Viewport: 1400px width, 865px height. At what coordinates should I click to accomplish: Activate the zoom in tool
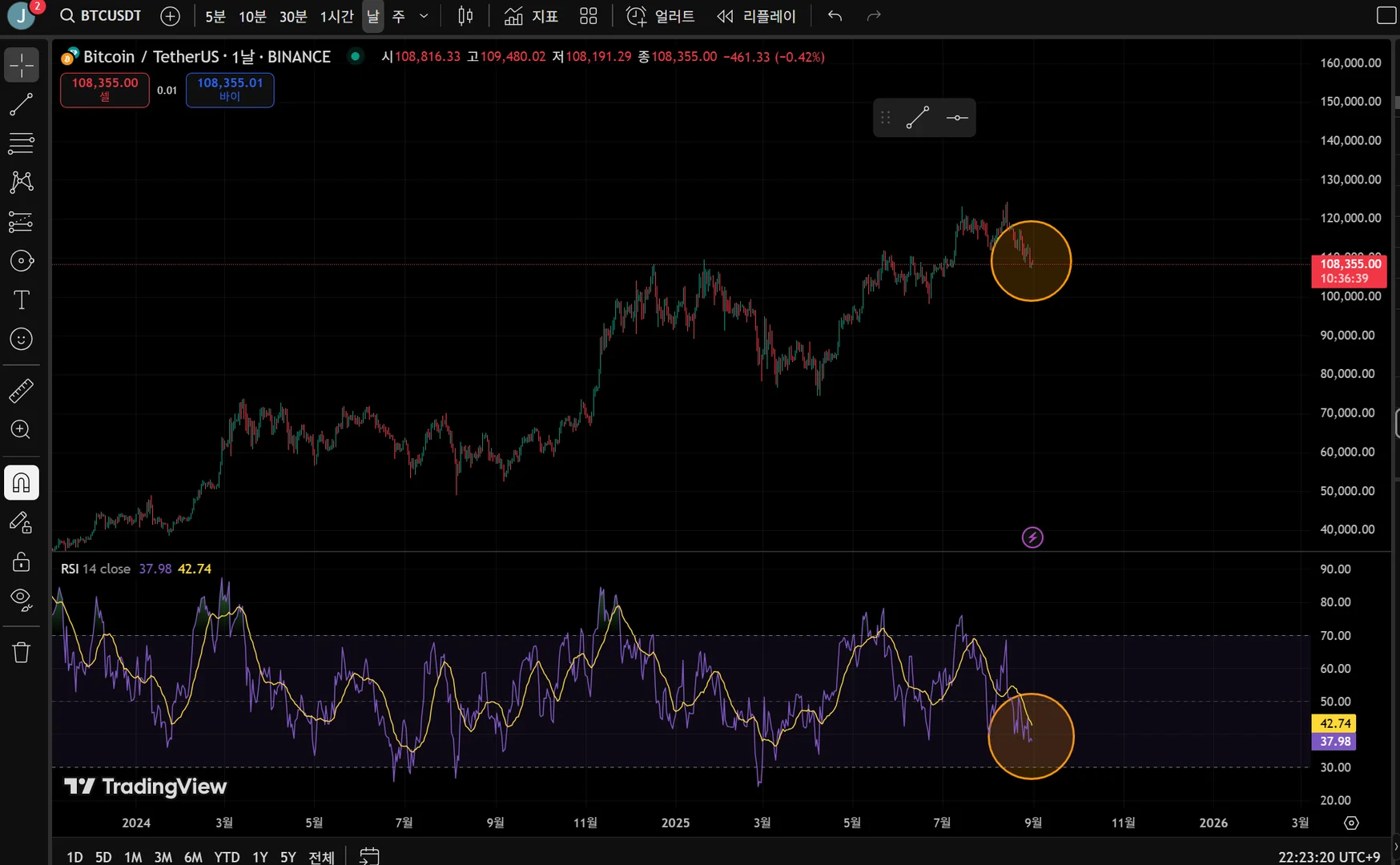(x=22, y=430)
